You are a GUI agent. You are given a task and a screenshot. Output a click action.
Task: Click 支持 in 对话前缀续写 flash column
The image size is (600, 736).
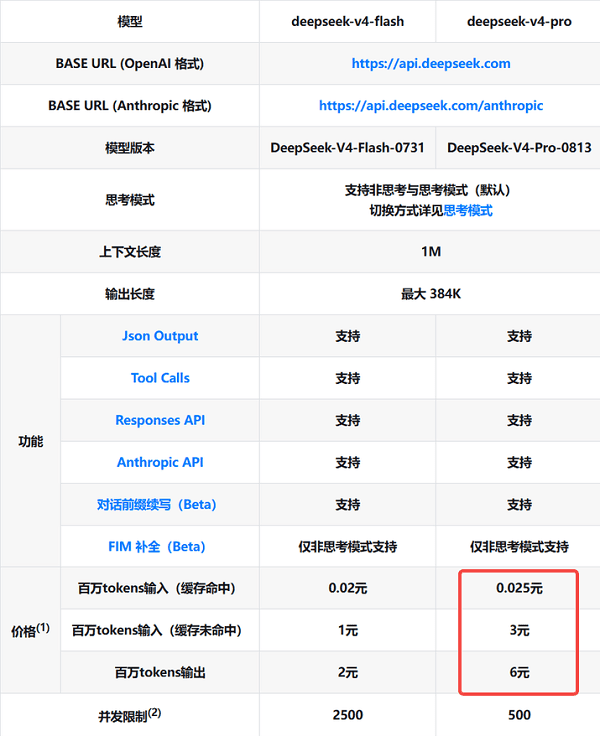click(x=347, y=505)
